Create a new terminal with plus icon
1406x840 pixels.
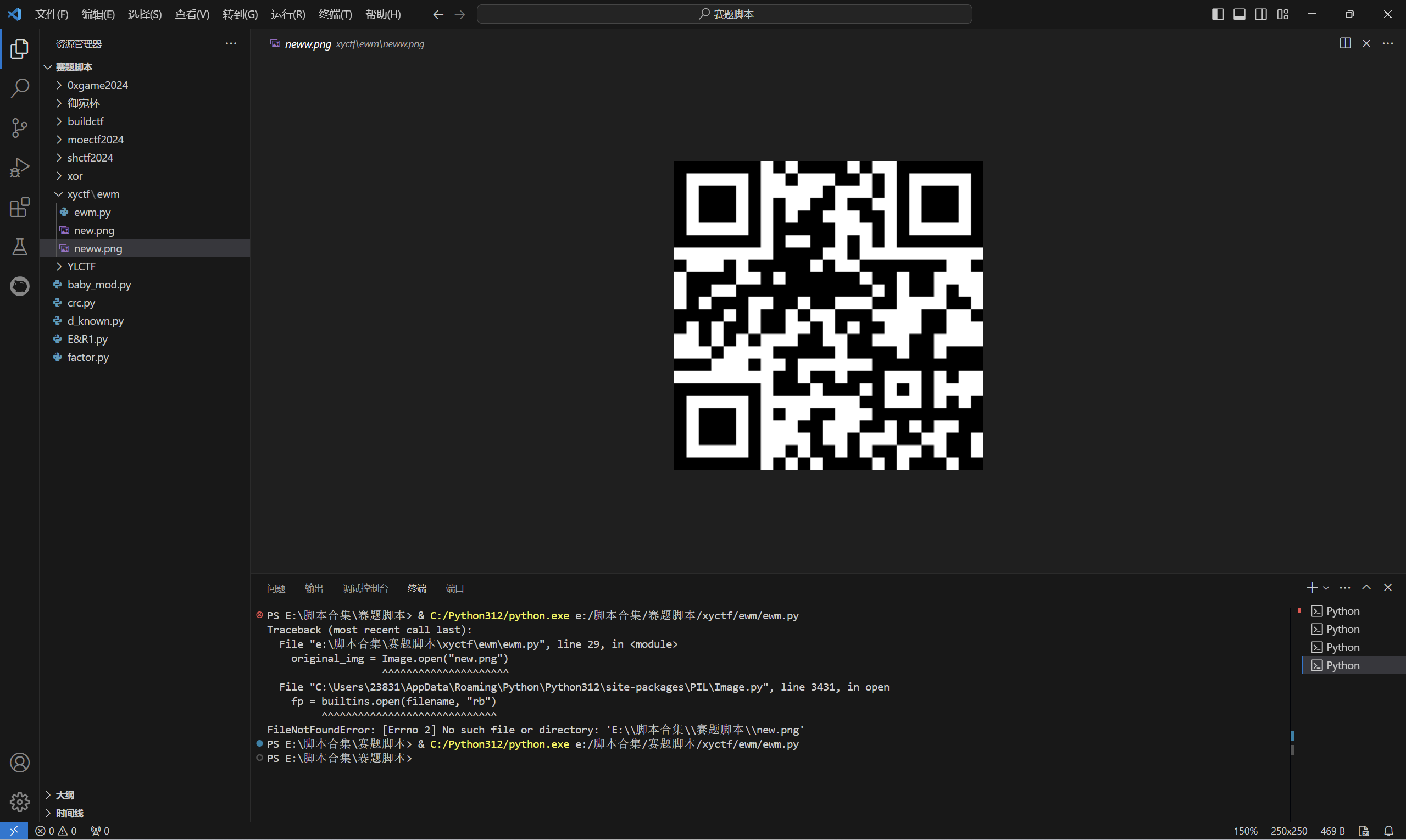coord(1312,587)
